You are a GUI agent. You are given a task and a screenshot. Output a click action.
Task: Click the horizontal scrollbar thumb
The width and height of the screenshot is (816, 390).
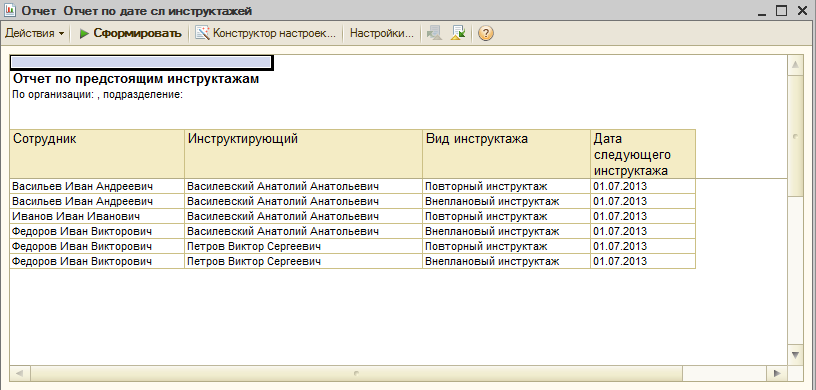tap(356, 373)
